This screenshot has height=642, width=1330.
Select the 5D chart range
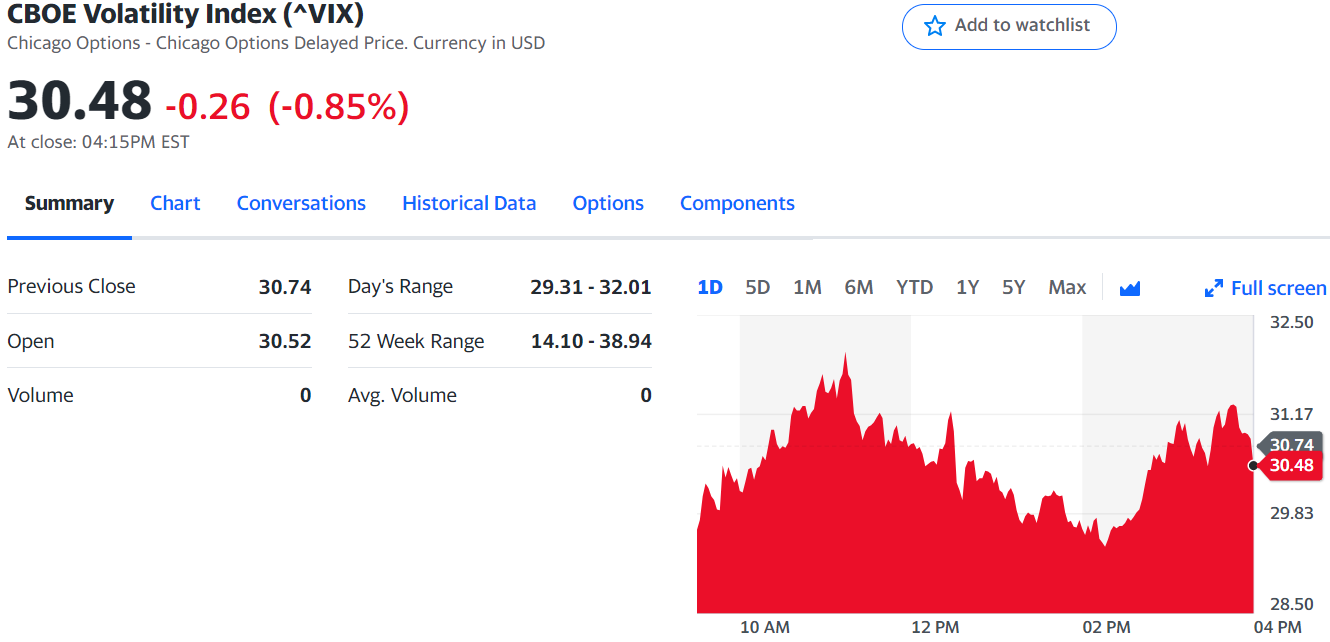click(758, 287)
